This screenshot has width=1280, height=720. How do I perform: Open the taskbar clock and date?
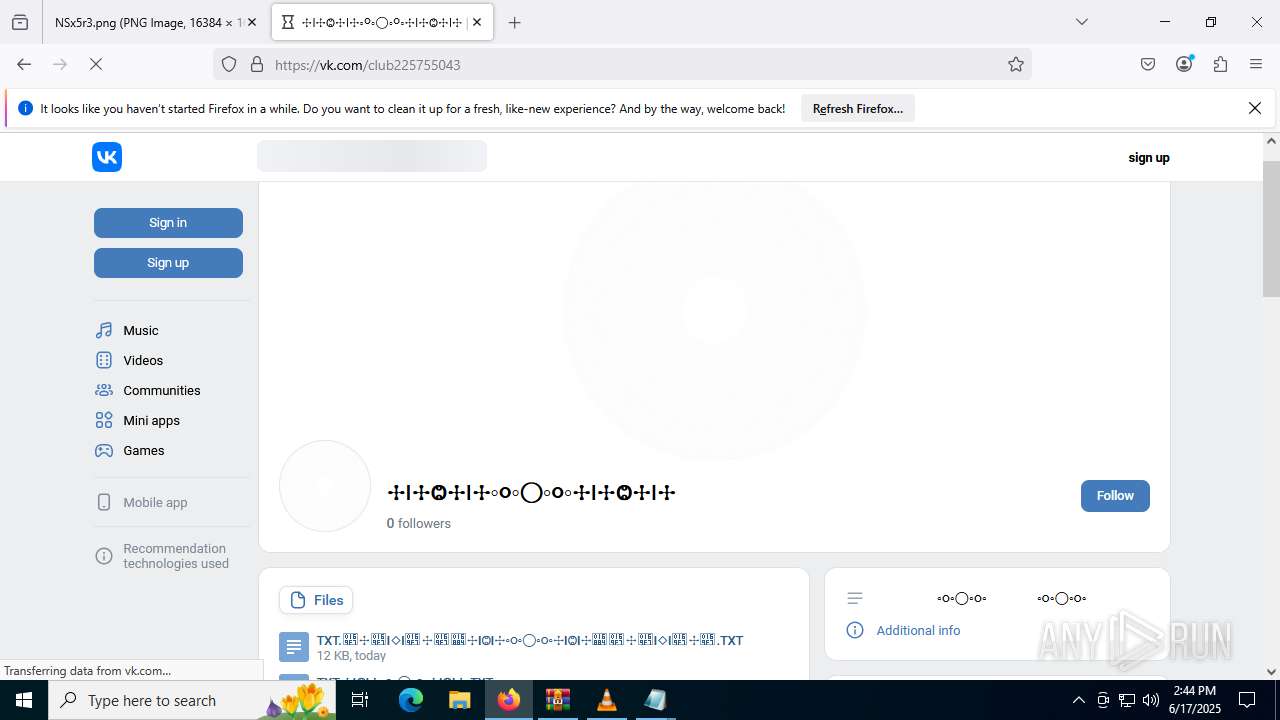[x=1196, y=700]
